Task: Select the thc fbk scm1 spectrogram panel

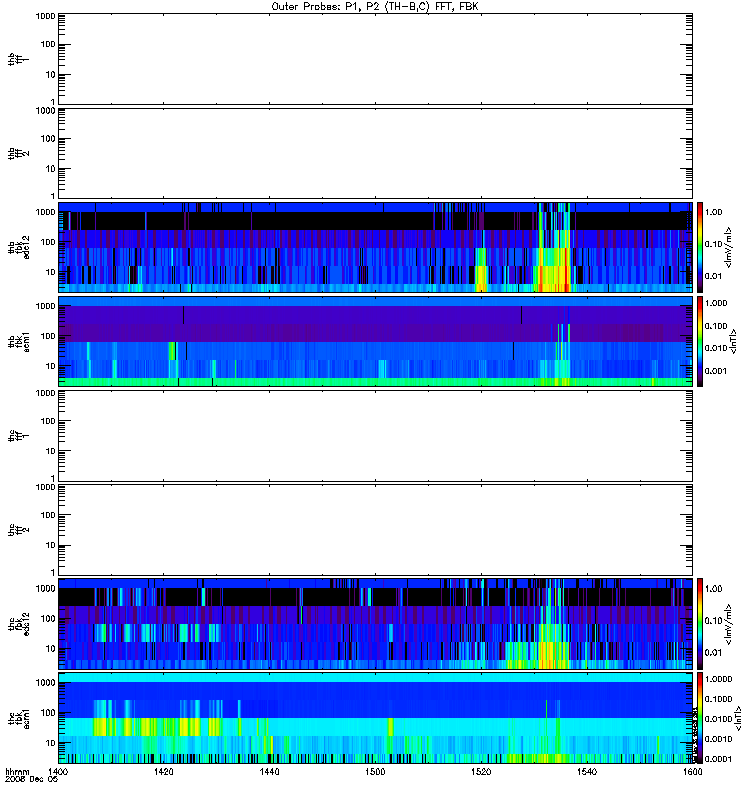Action: [x=376, y=718]
